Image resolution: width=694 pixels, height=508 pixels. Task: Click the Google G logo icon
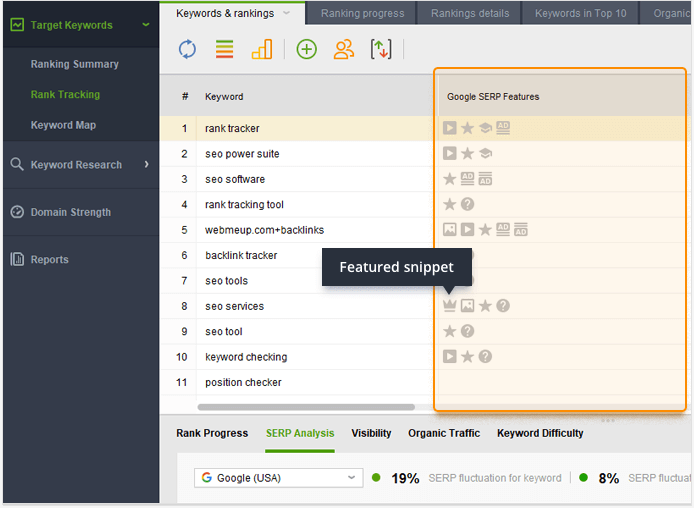click(207, 477)
